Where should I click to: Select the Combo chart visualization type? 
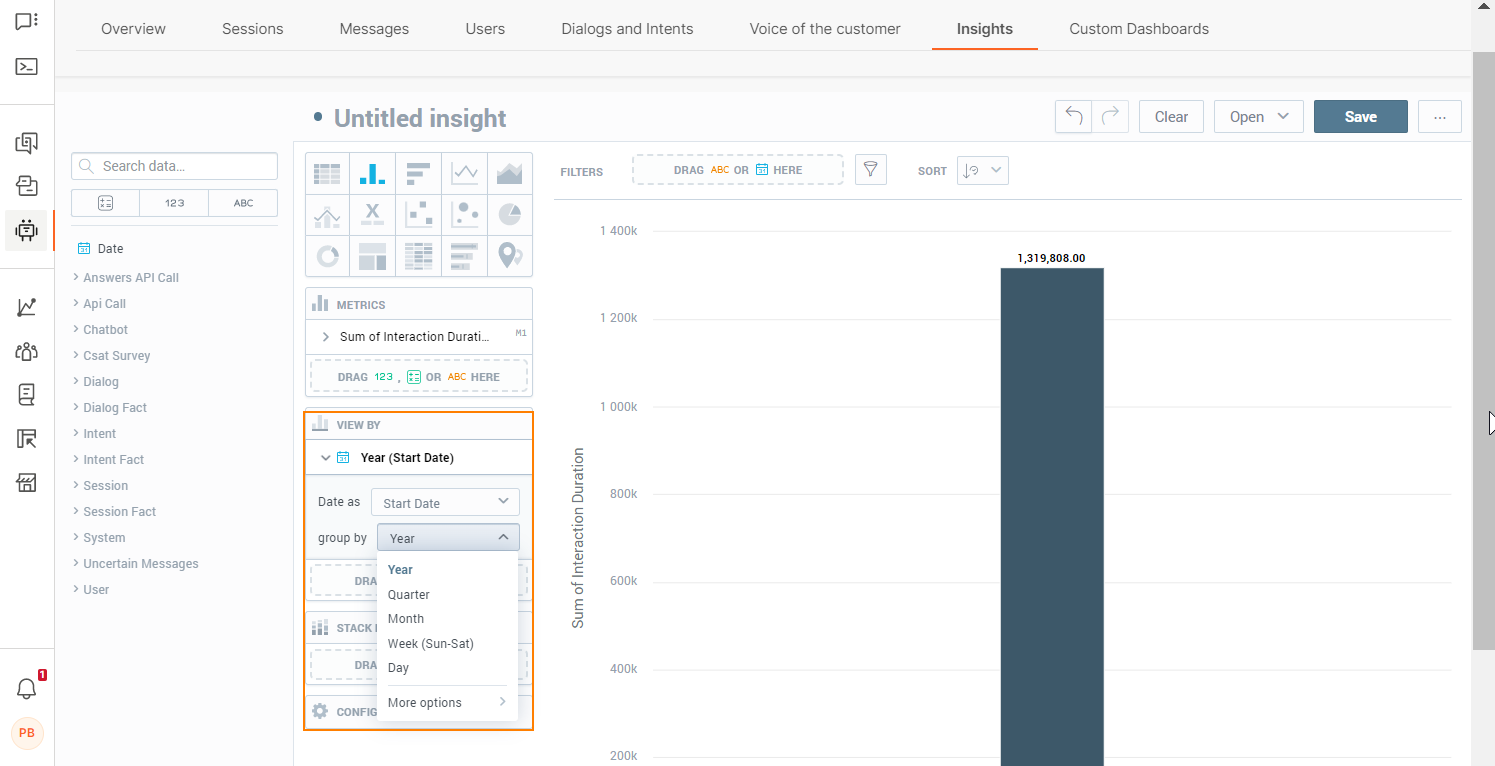[x=327, y=214]
